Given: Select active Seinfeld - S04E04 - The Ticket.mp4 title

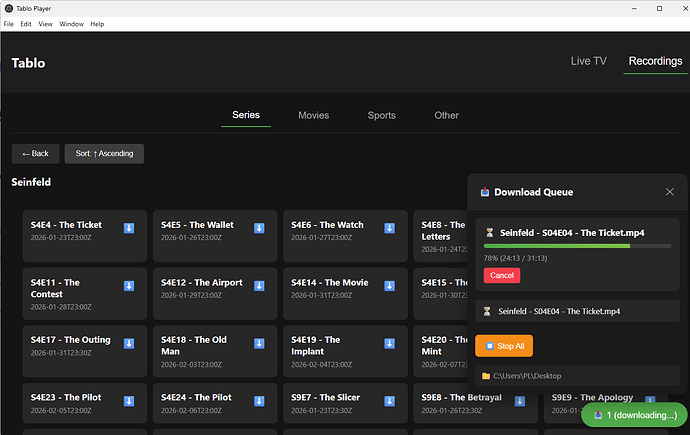Looking at the screenshot, I should click(572, 233).
